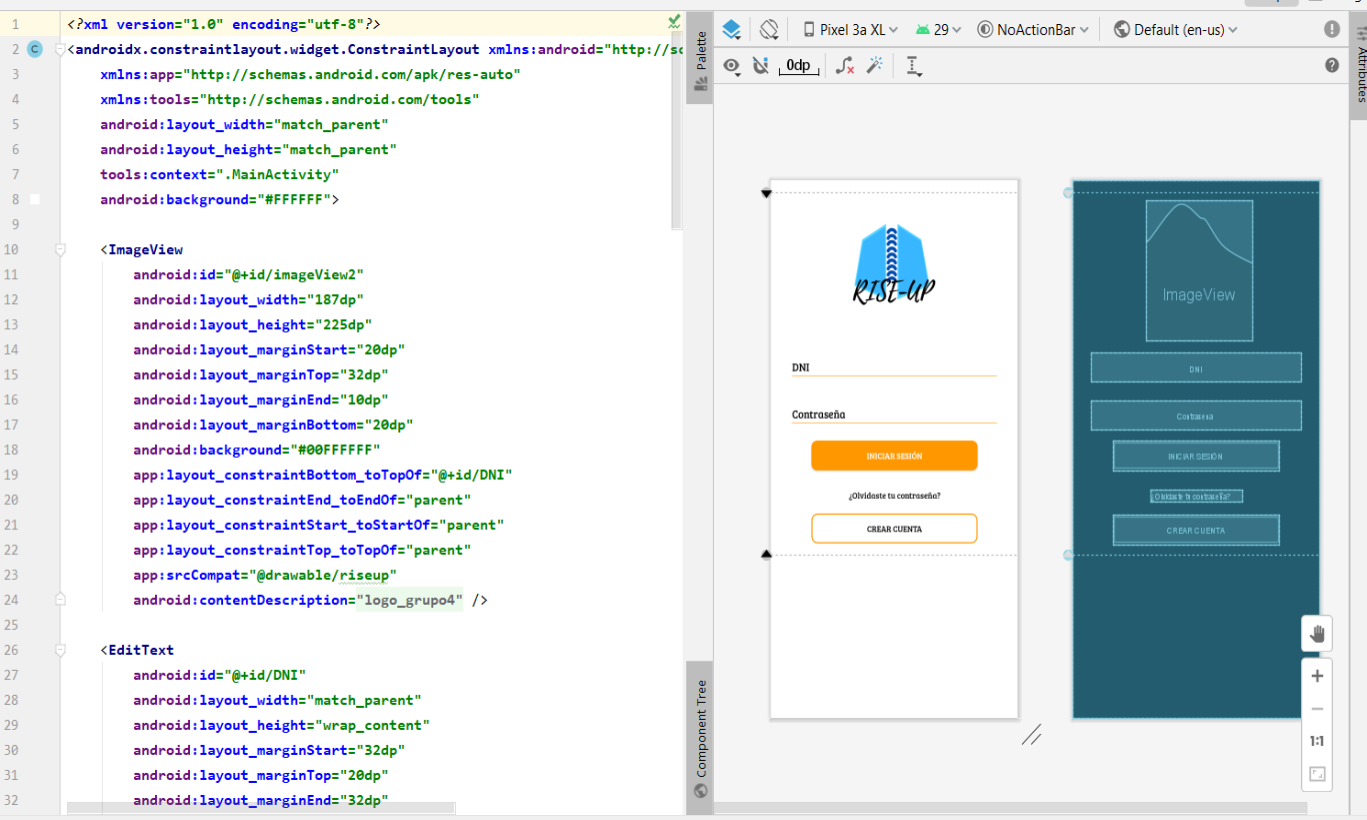Open the Default (en-us) locale dropdown
The image size is (1367, 820).
(1176, 30)
